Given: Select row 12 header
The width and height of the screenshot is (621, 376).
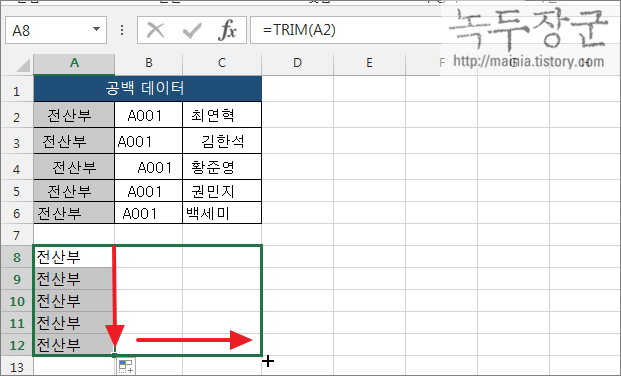Looking at the screenshot, I should pyautogui.click(x=17, y=345).
